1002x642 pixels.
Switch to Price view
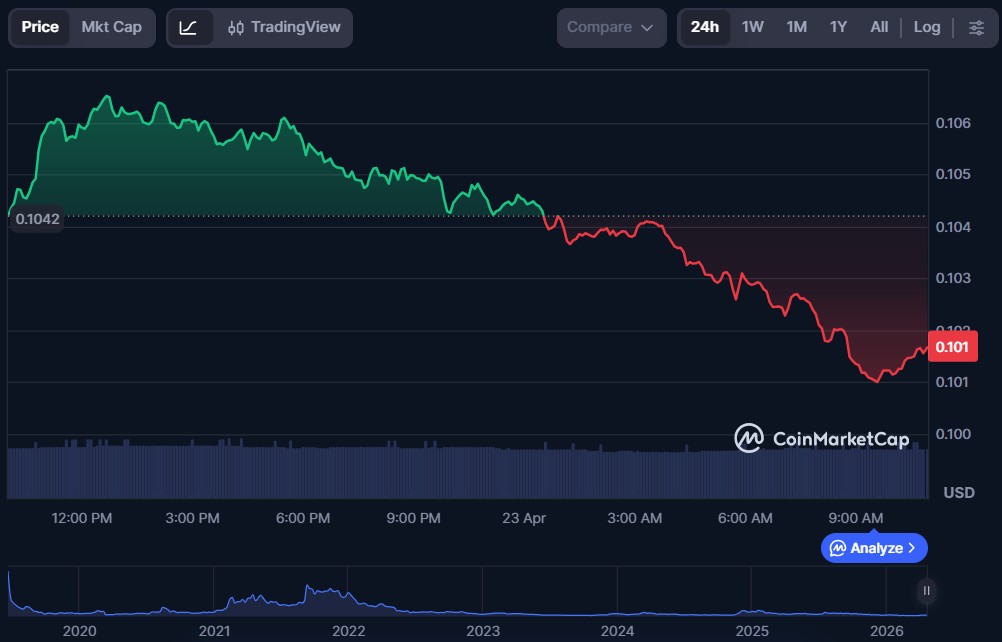pyautogui.click(x=40, y=27)
